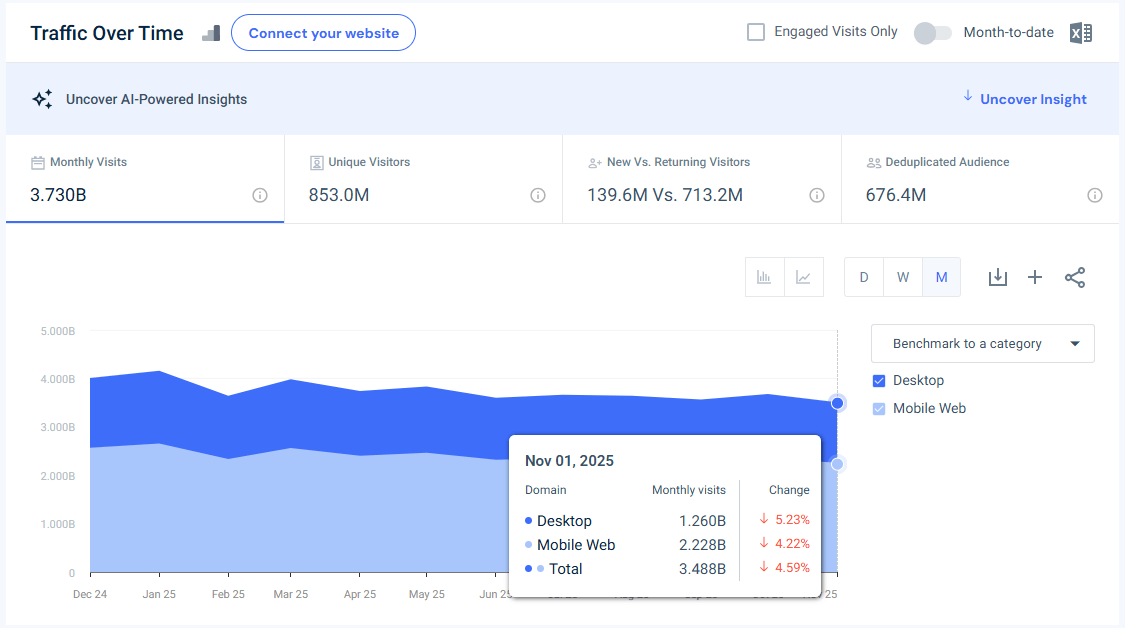Click the AI-Powered Insights sparkle icon
Image resolution: width=1125 pixels, height=628 pixels.
[42, 98]
